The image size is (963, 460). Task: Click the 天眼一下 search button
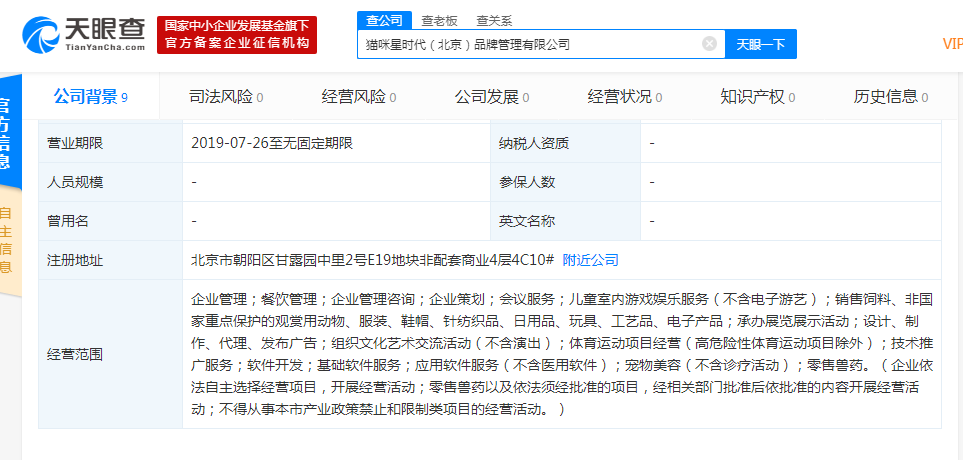(761, 44)
